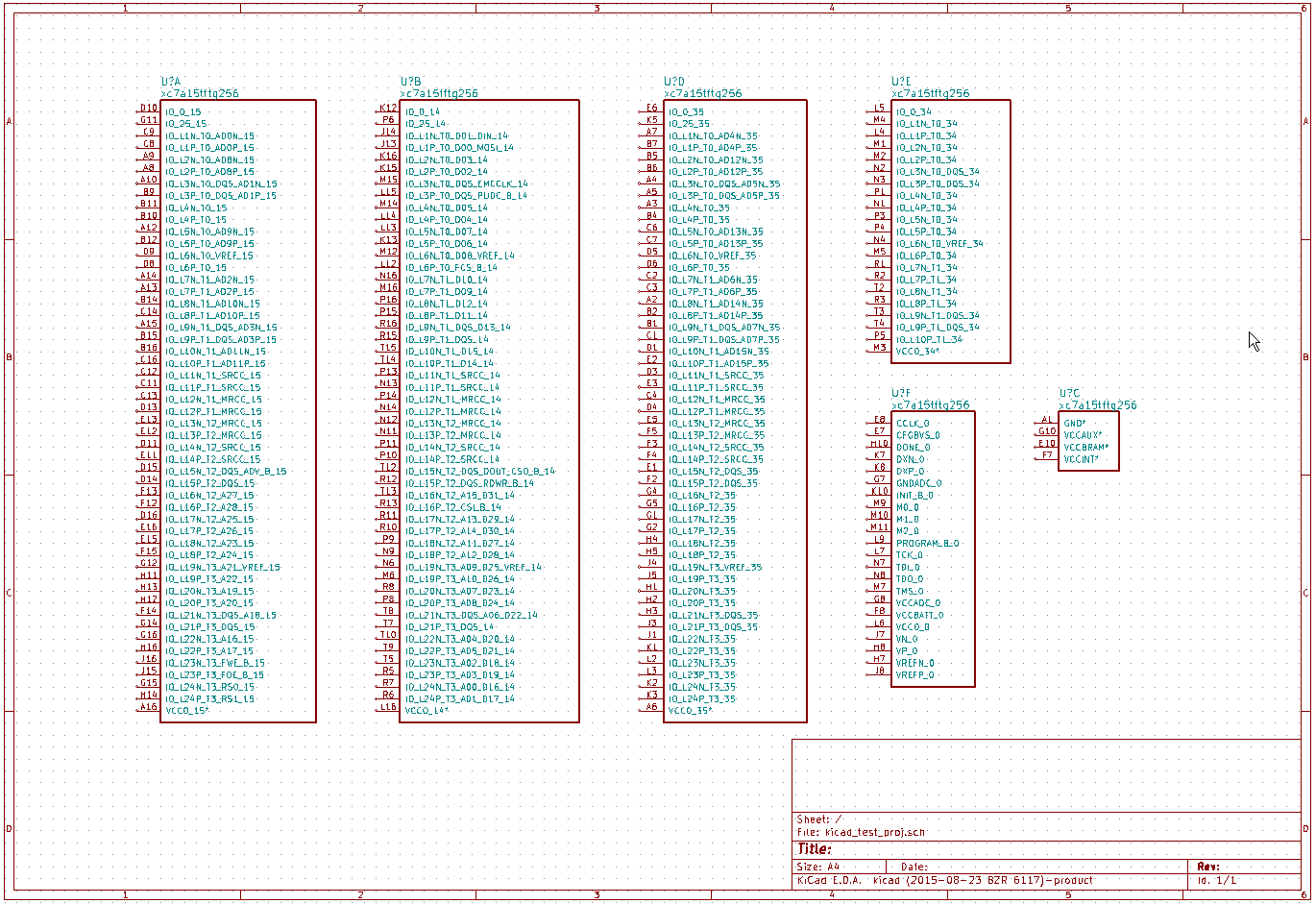The height and width of the screenshot is (904, 1316).
Task: Click the PROGRAM_B_0 pin
Action: [x=927, y=544]
